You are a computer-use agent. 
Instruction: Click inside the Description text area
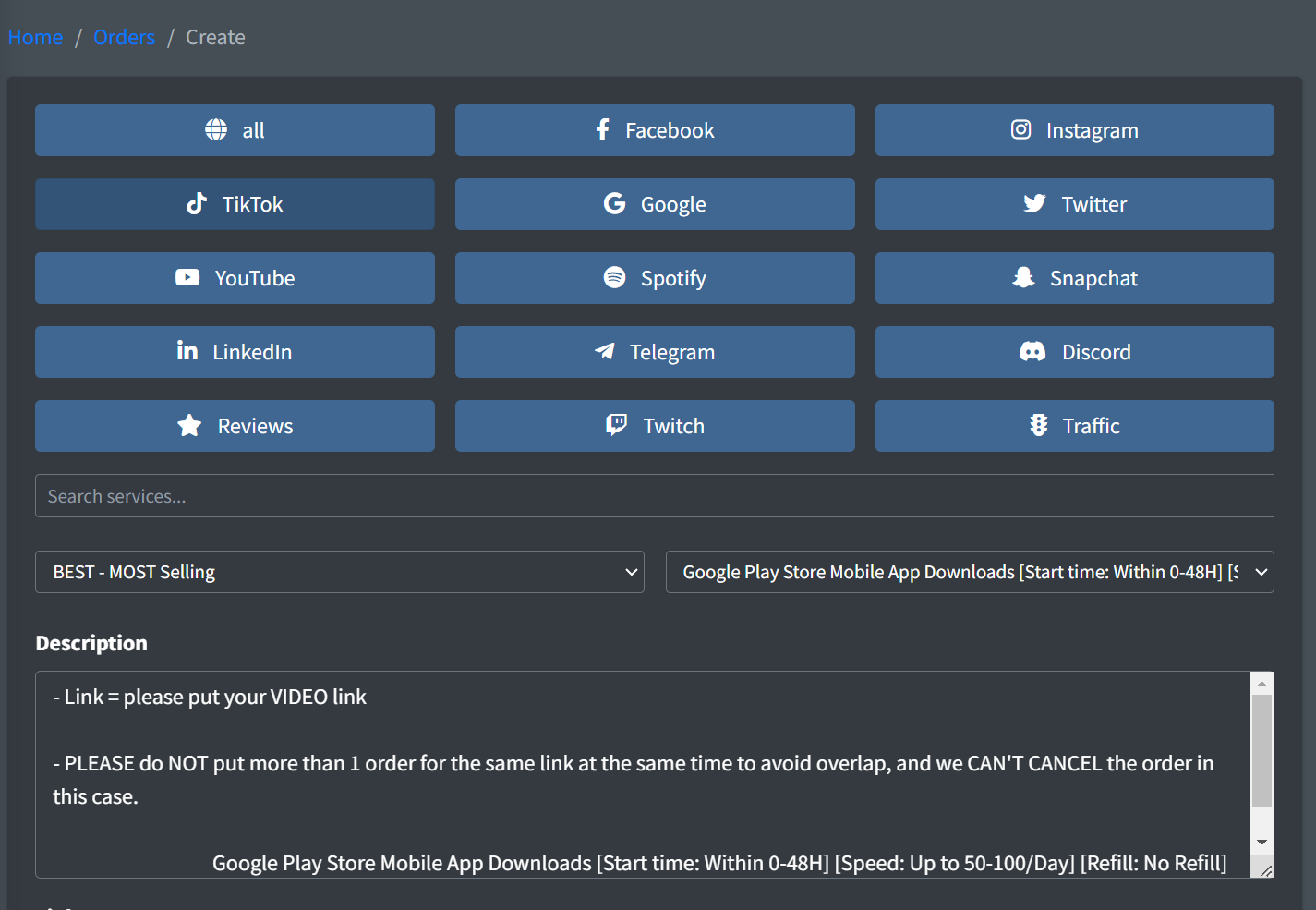coord(643,774)
